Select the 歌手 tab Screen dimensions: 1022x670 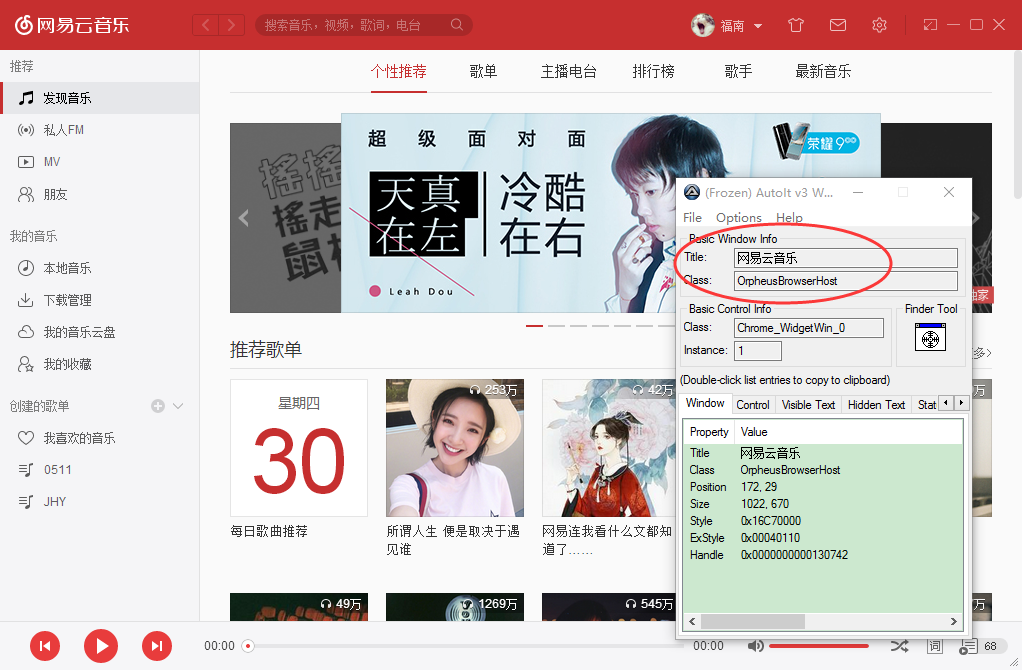click(x=738, y=71)
